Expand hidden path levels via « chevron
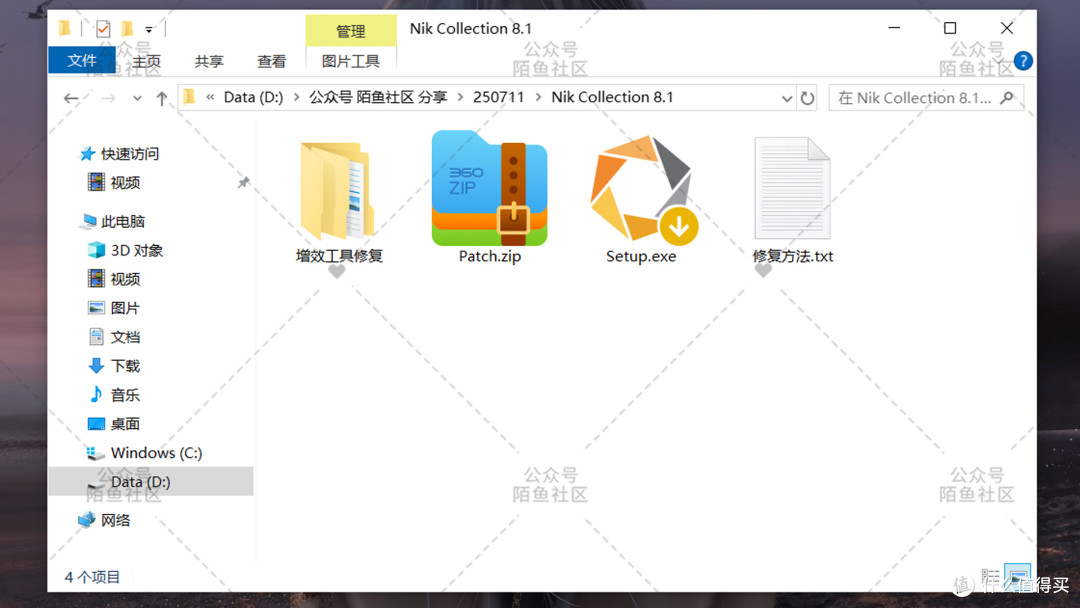1080x608 pixels. click(210, 97)
